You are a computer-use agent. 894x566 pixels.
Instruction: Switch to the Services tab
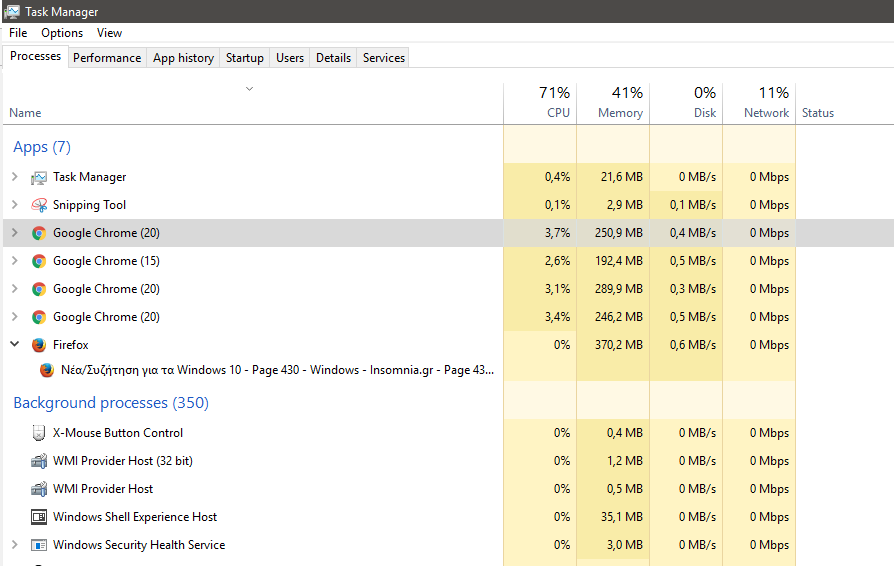pos(384,58)
